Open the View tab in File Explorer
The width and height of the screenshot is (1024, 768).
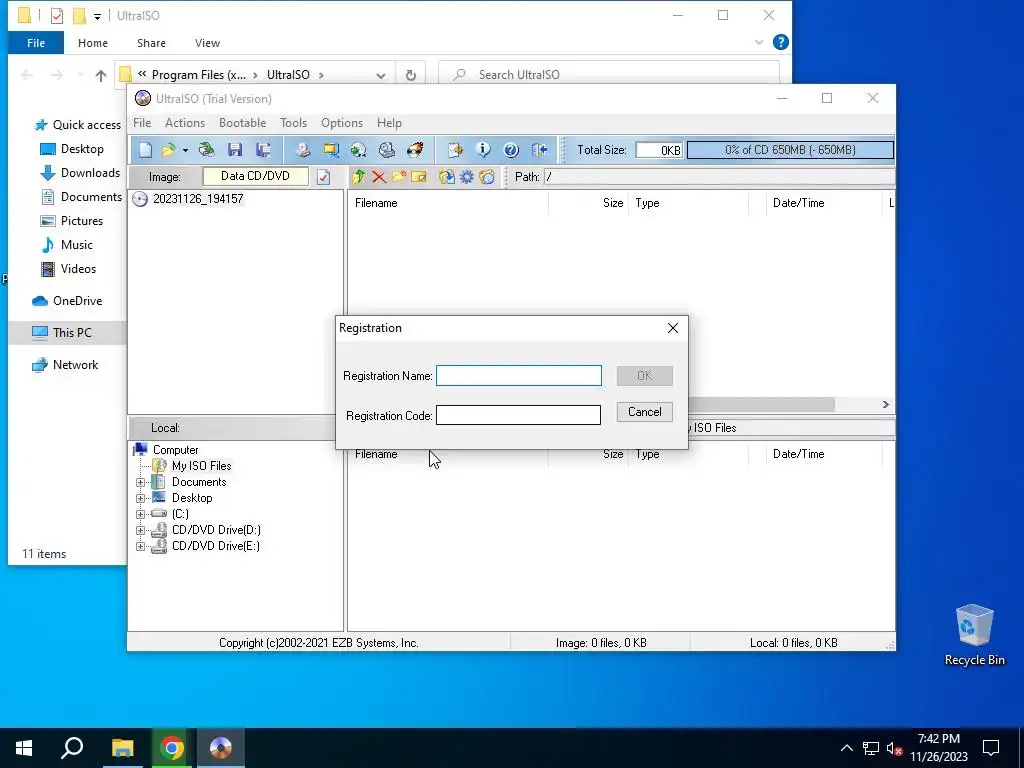[x=207, y=43]
